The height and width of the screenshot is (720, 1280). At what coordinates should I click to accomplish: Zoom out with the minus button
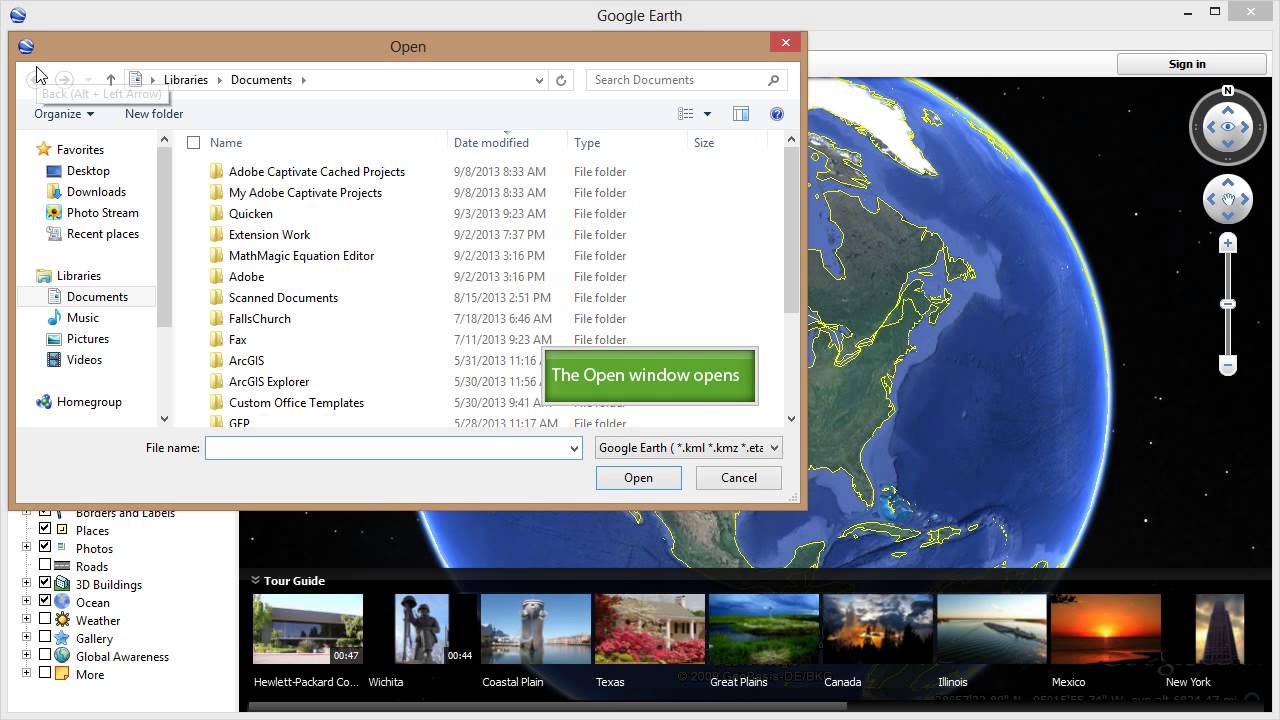[x=1228, y=365]
